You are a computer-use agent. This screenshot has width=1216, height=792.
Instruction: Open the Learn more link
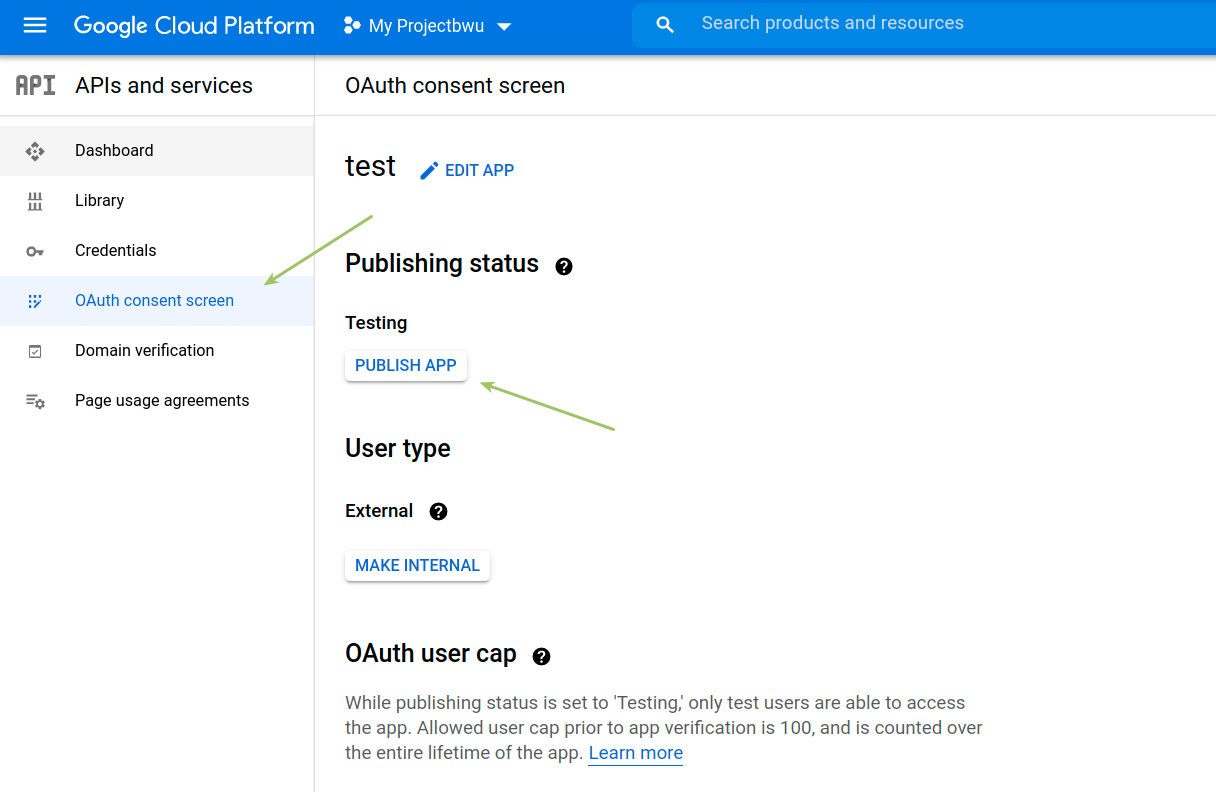[x=635, y=753]
